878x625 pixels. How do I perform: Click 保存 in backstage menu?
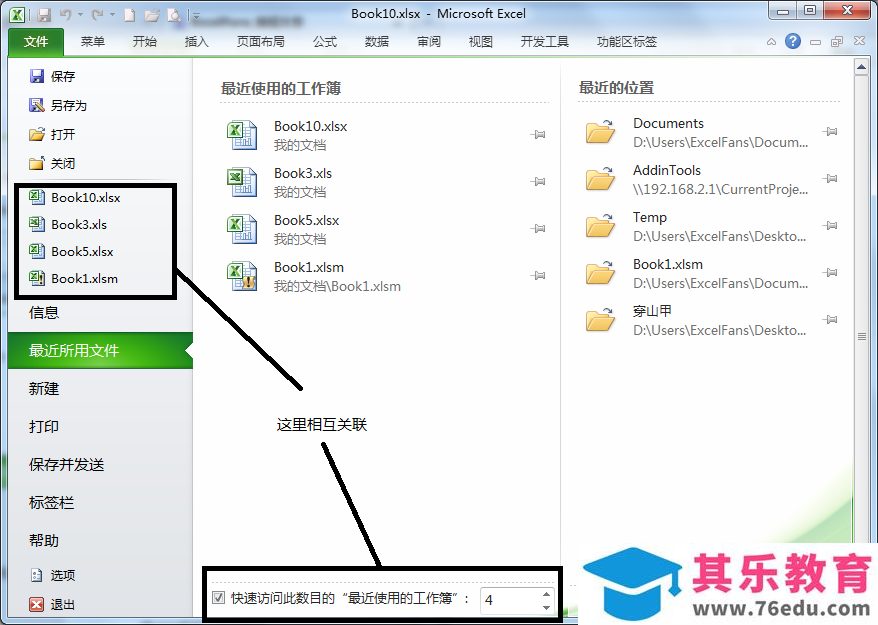click(x=52, y=76)
